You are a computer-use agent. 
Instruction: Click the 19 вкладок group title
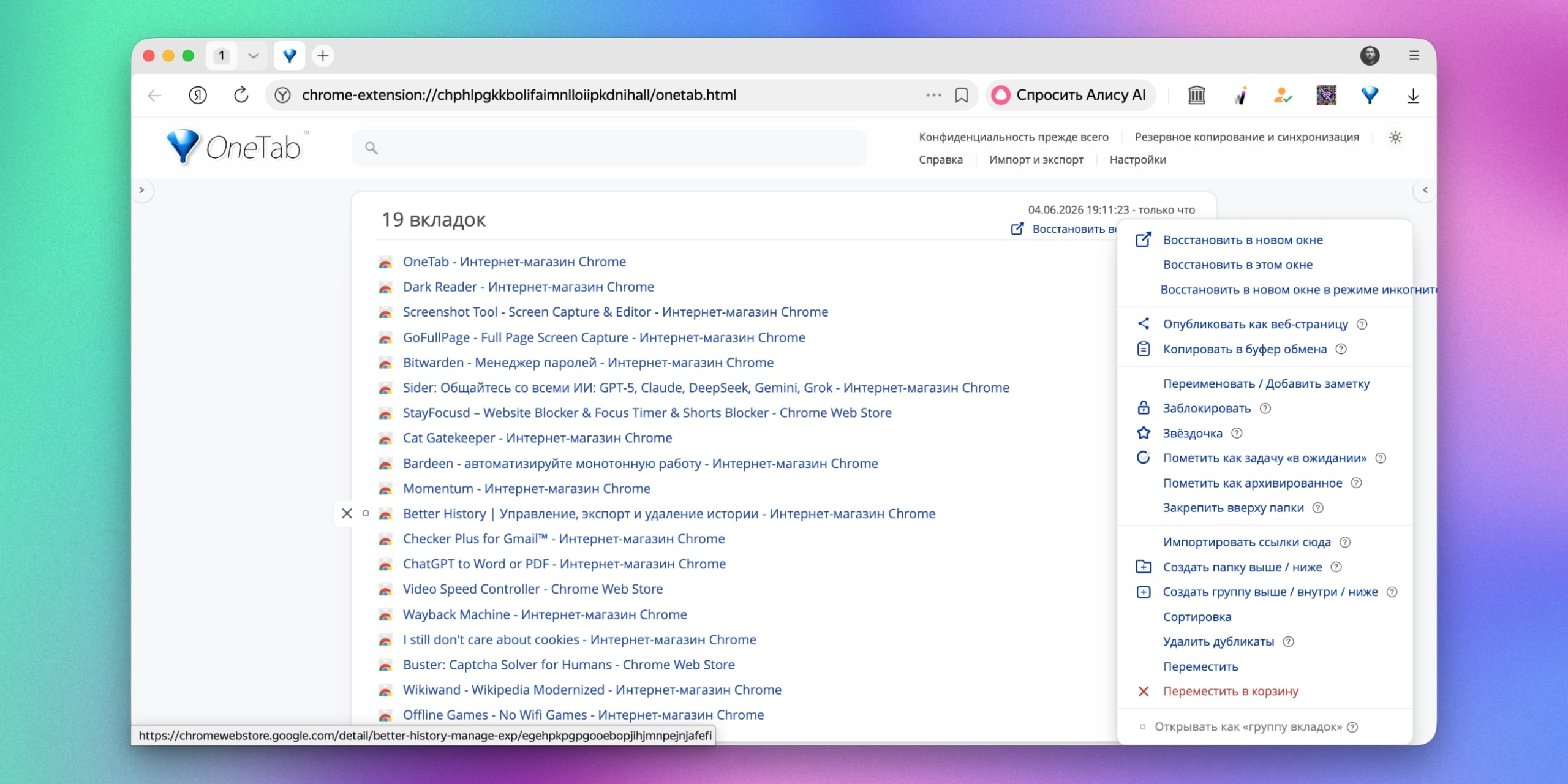pos(434,219)
